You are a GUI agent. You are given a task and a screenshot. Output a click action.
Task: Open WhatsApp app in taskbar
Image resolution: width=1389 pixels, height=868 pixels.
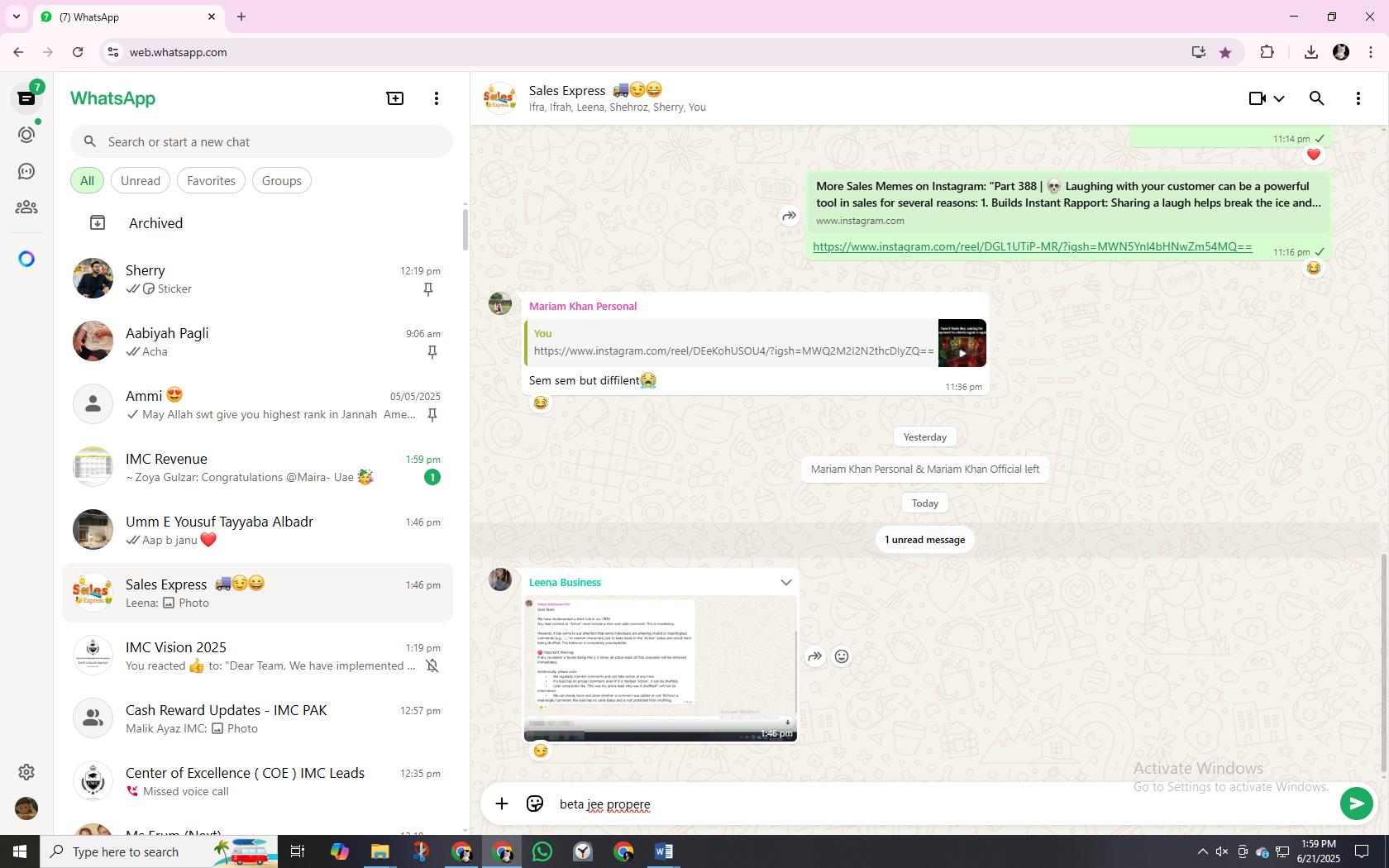pyautogui.click(x=542, y=851)
